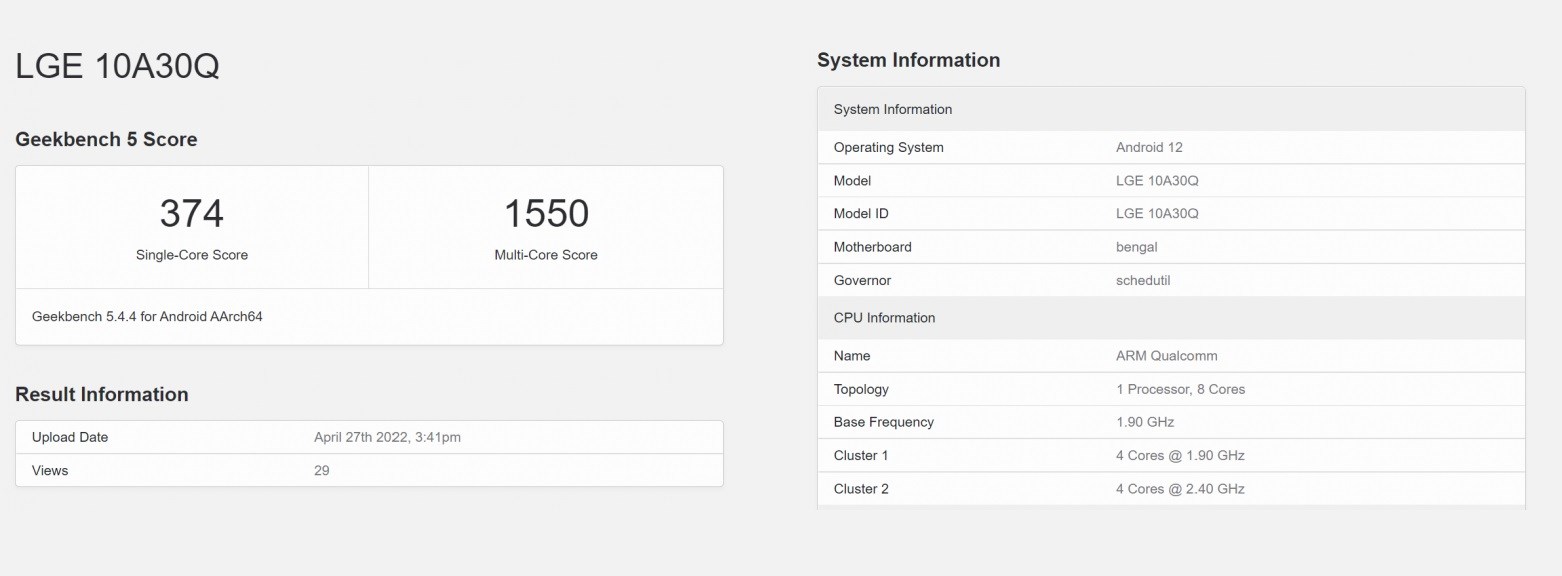Select the "Multi-Core Score" label

[x=546, y=255]
